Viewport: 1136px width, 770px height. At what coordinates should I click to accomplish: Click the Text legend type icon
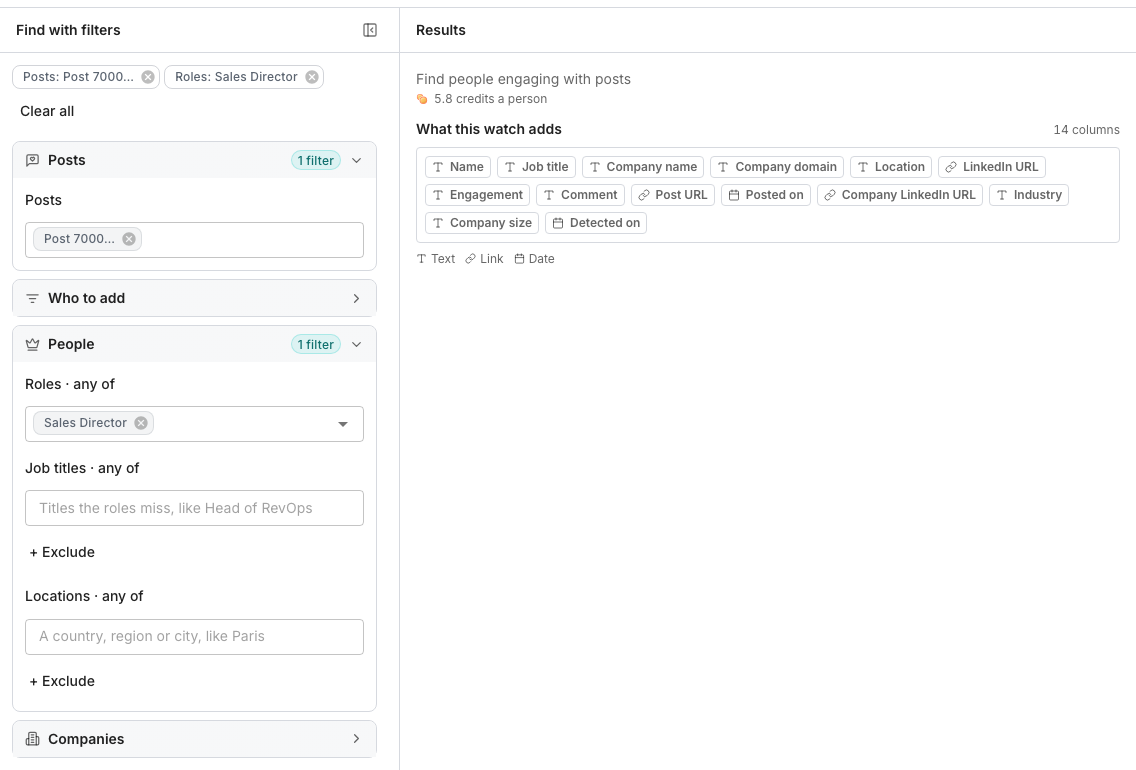422,259
